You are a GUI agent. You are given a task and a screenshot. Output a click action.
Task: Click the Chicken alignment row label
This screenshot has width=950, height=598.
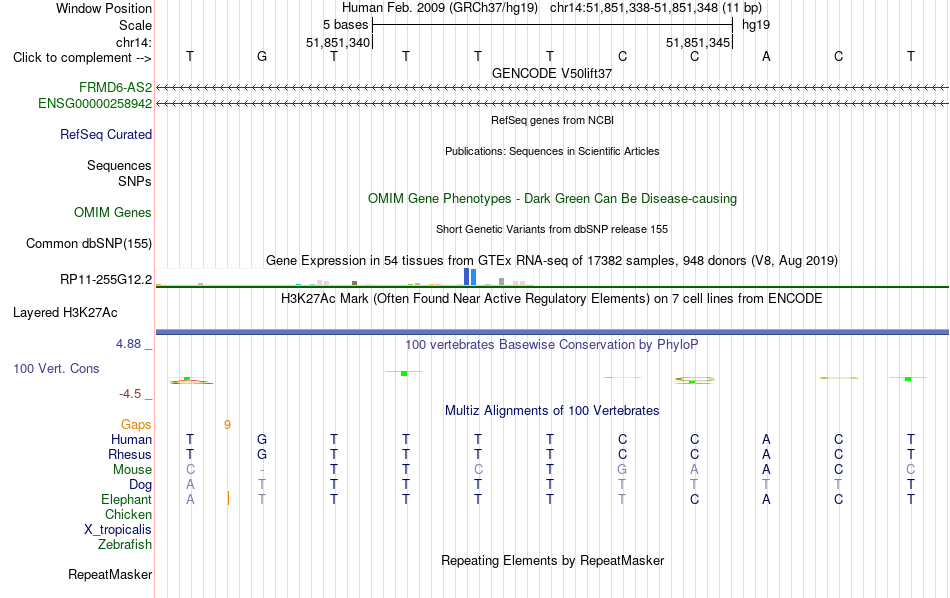pos(128,514)
